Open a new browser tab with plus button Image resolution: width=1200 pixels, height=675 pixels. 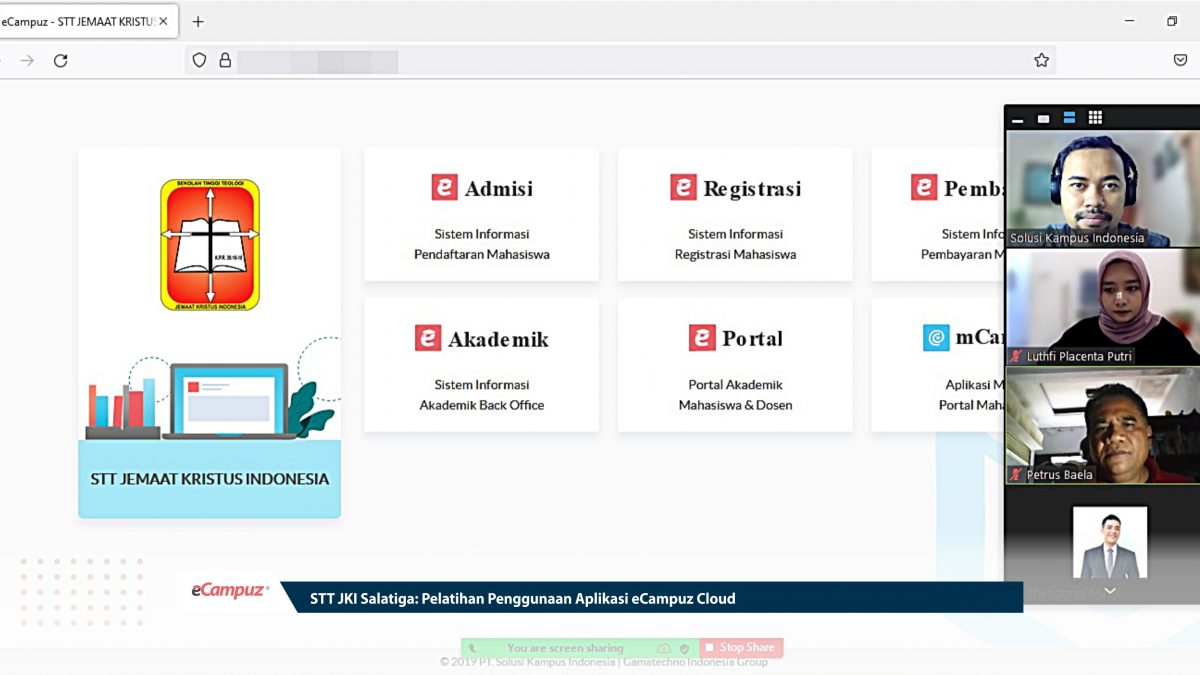click(198, 21)
